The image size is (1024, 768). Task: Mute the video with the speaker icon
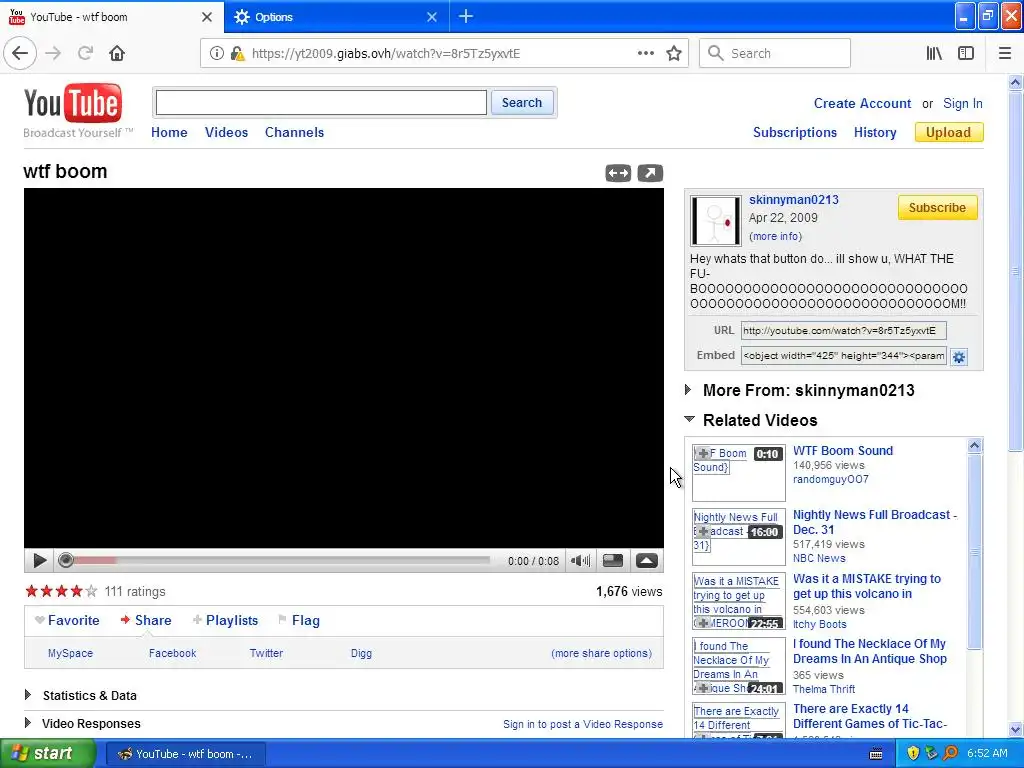coord(581,560)
